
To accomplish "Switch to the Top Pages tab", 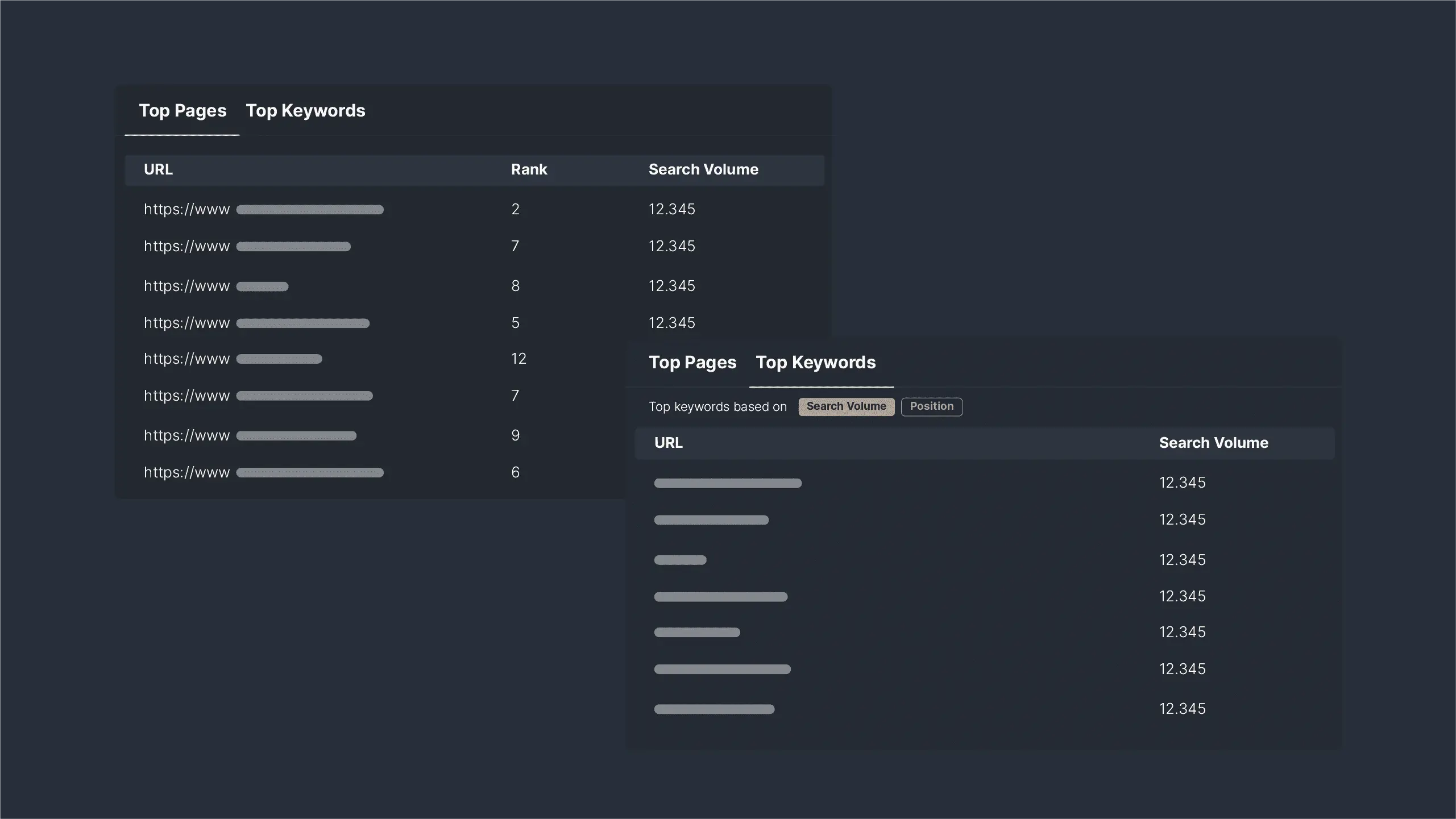I will [x=692, y=362].
